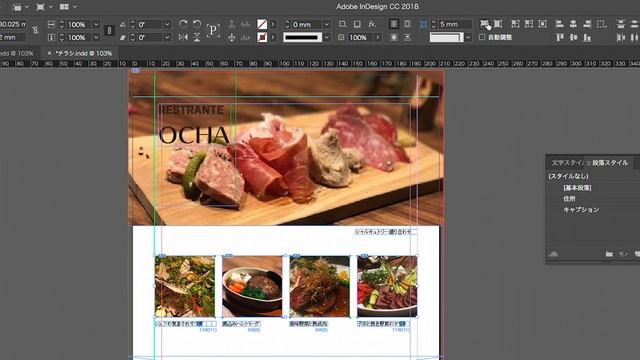Expand the opacity slider arrow

378,38
